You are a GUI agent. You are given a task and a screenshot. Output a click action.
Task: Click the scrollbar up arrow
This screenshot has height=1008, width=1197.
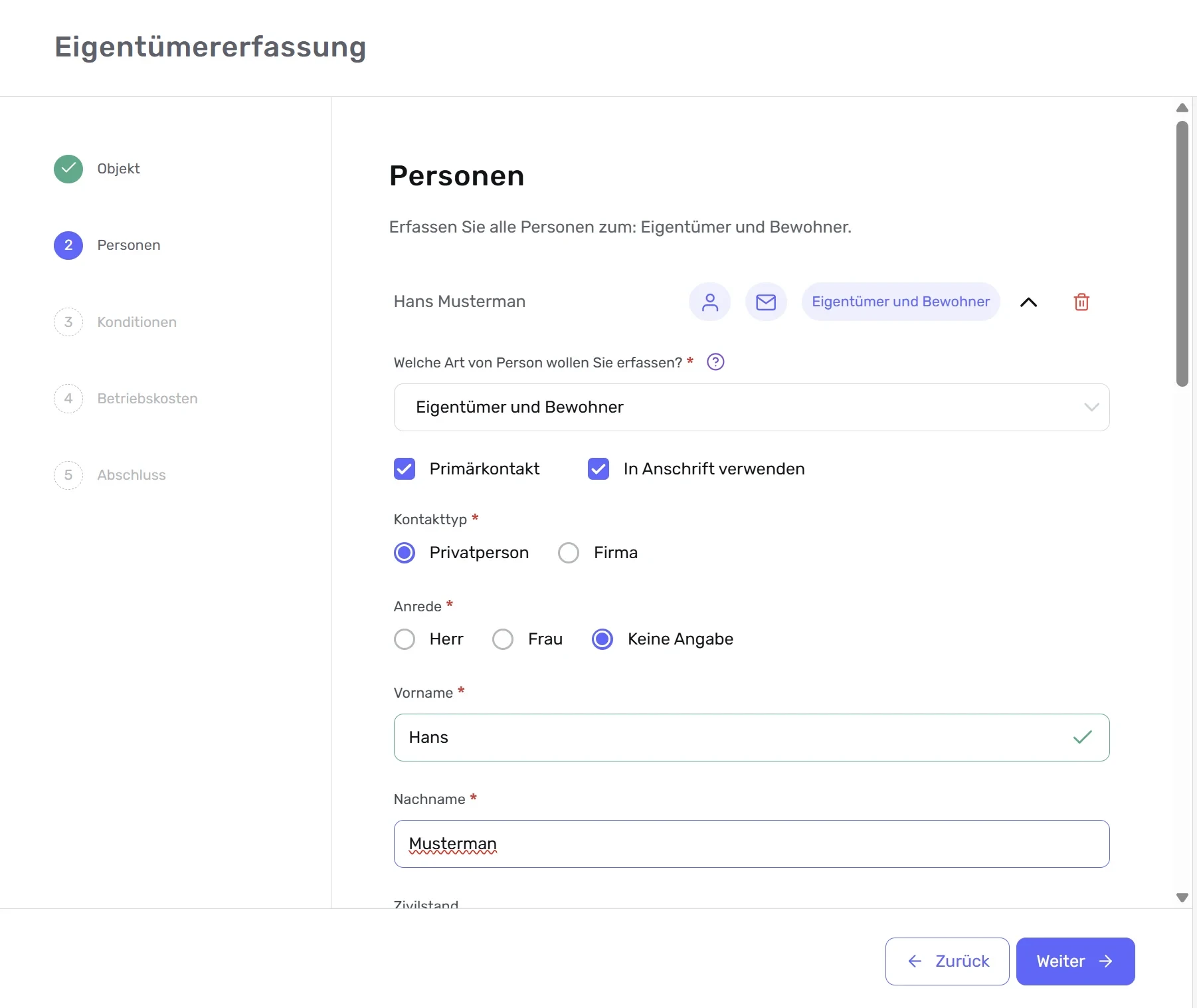point(1182,108)
